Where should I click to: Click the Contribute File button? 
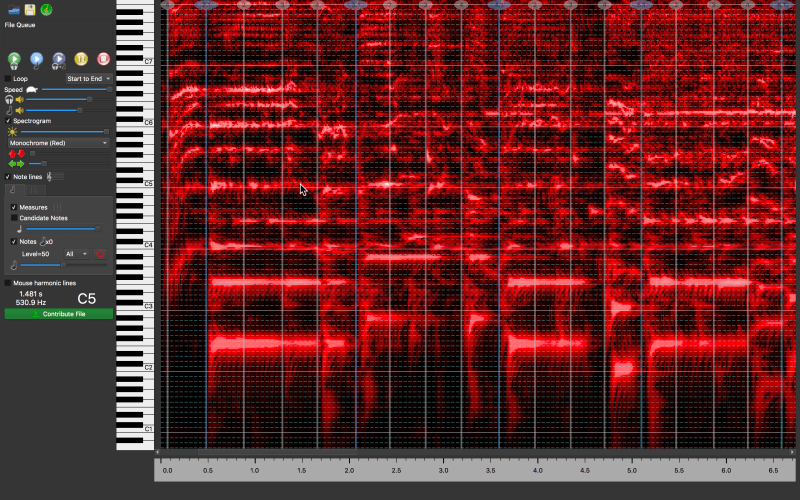(59, 314)
